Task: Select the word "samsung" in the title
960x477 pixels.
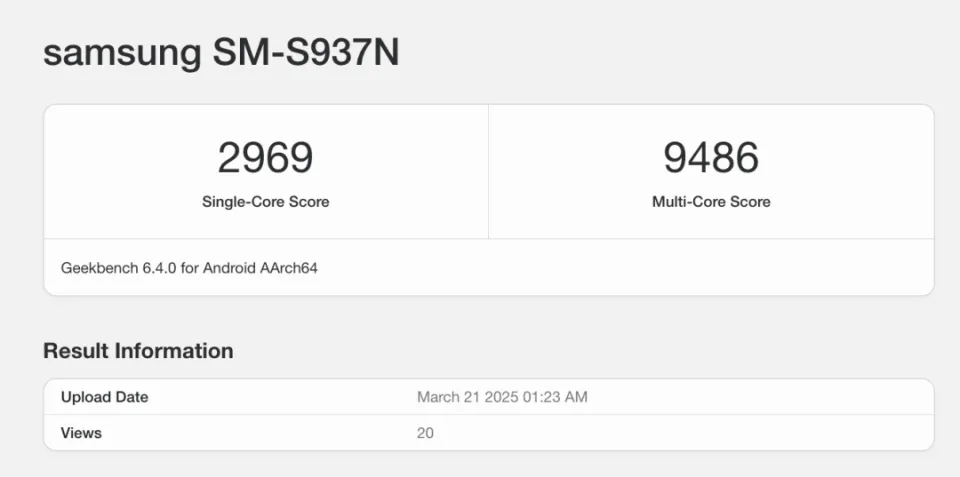Action: point(122,54)
